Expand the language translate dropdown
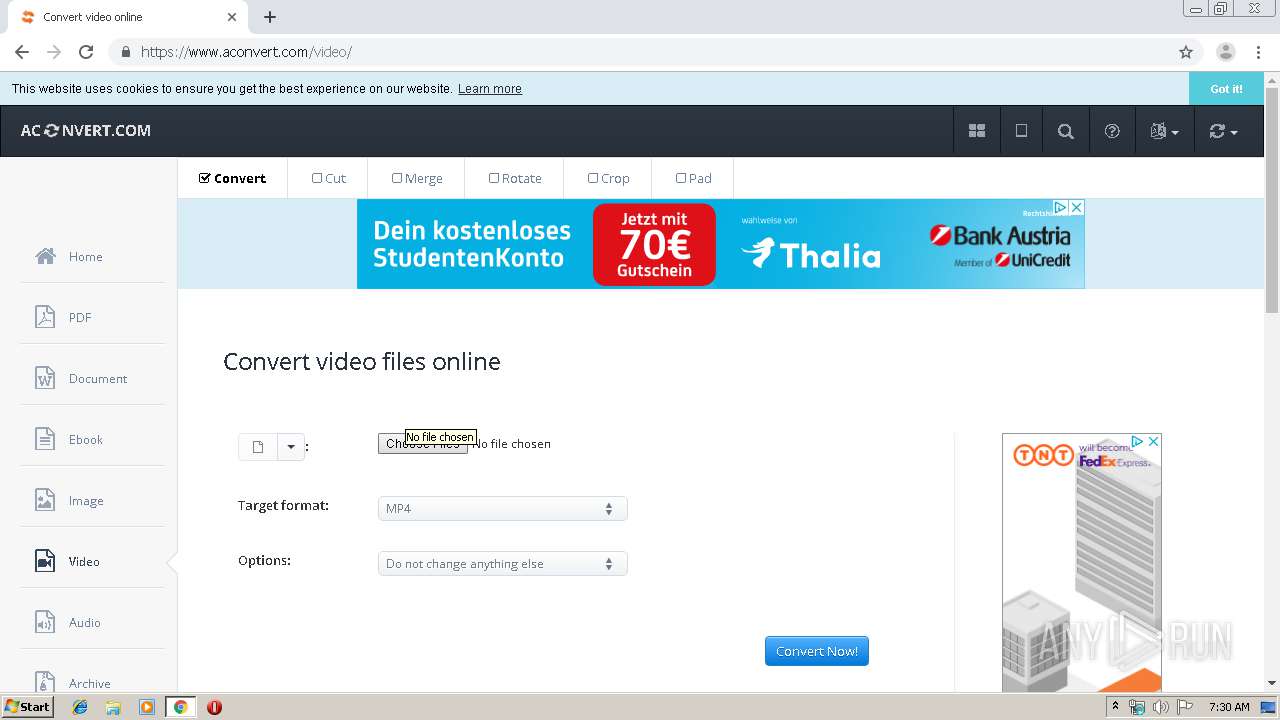Screen dimensions: 1280x720 pyautogui.click(x=1164, y=131)
